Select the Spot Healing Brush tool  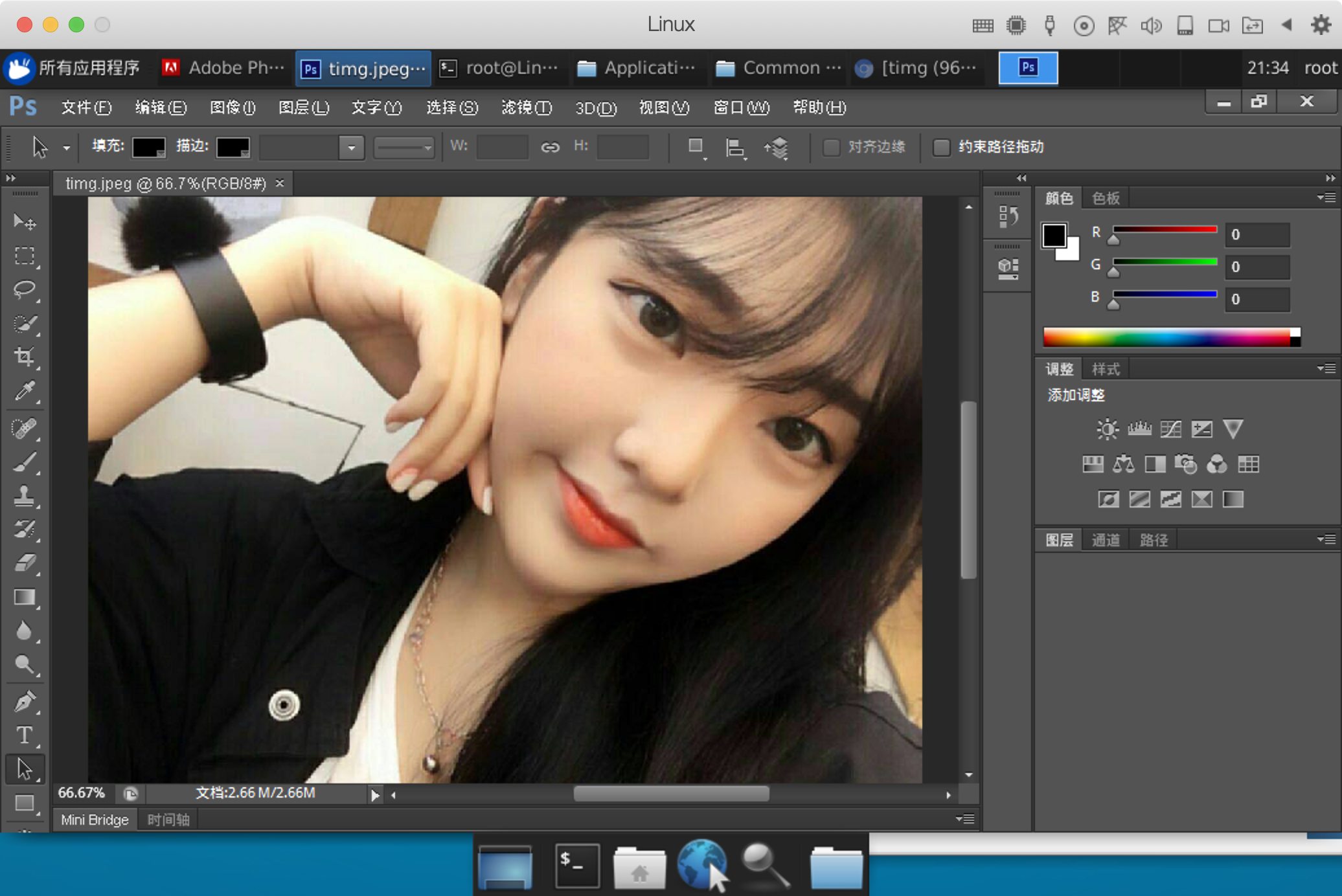25,429
